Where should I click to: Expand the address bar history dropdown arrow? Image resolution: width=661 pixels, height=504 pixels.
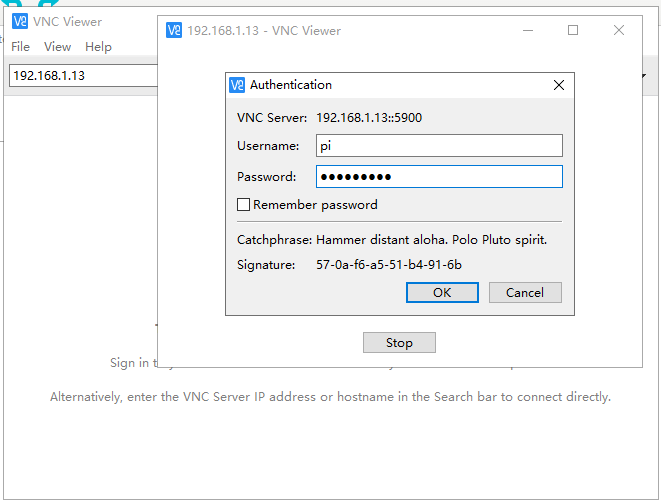pyautogui.click(x=643, y=76)
